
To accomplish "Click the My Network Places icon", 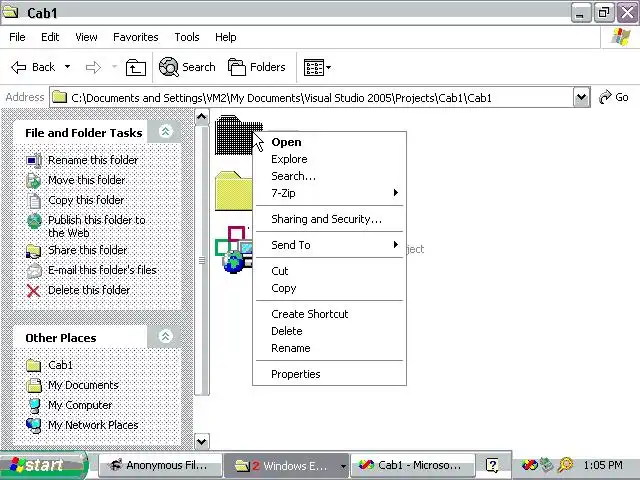I will pyautogui.click(x=33, y=426).
